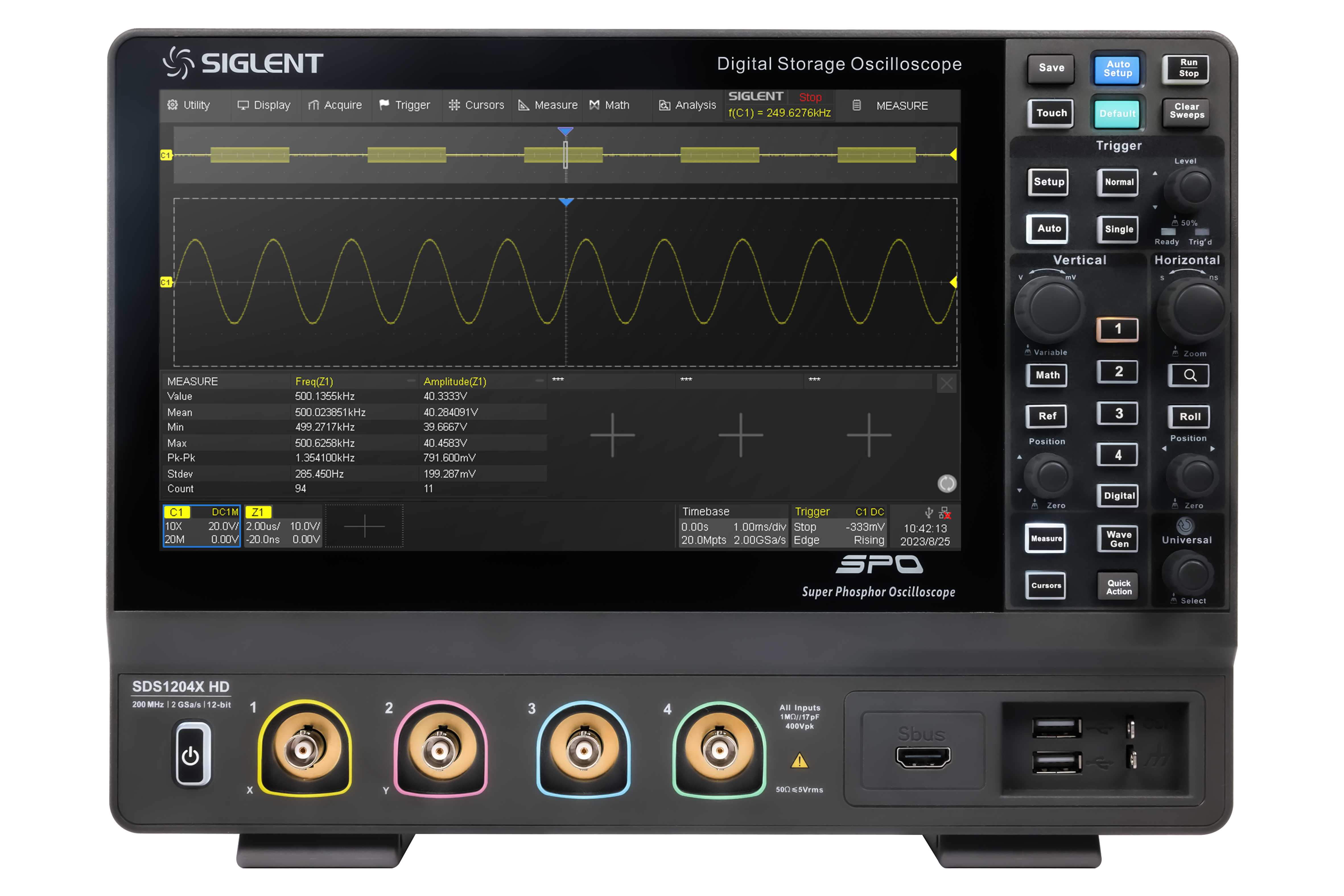Add measurement in the first empty plus slot
Viewport: 1344px width, 896px height.
click(x=613, y=435)
